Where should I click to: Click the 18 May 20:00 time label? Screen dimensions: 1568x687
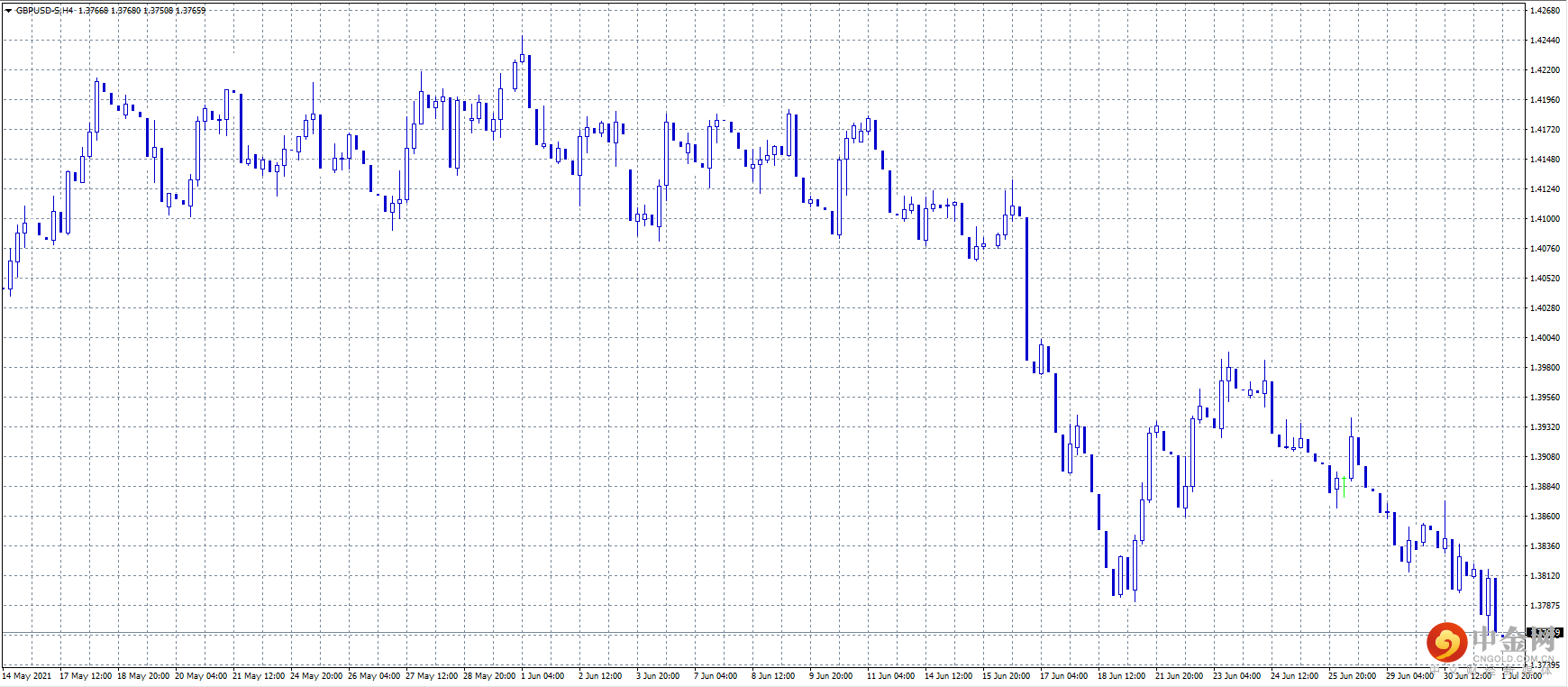click(x=143, y=676)
